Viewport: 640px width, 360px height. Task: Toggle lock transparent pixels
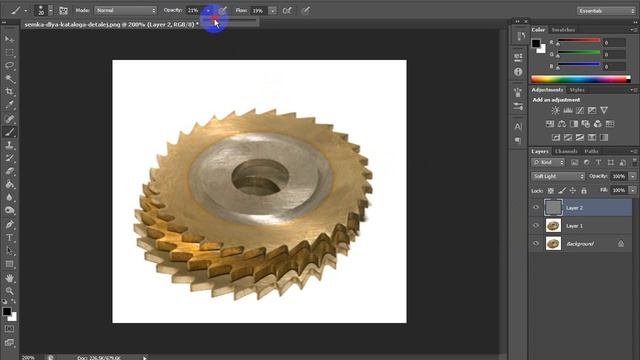(x=551, y=191)
